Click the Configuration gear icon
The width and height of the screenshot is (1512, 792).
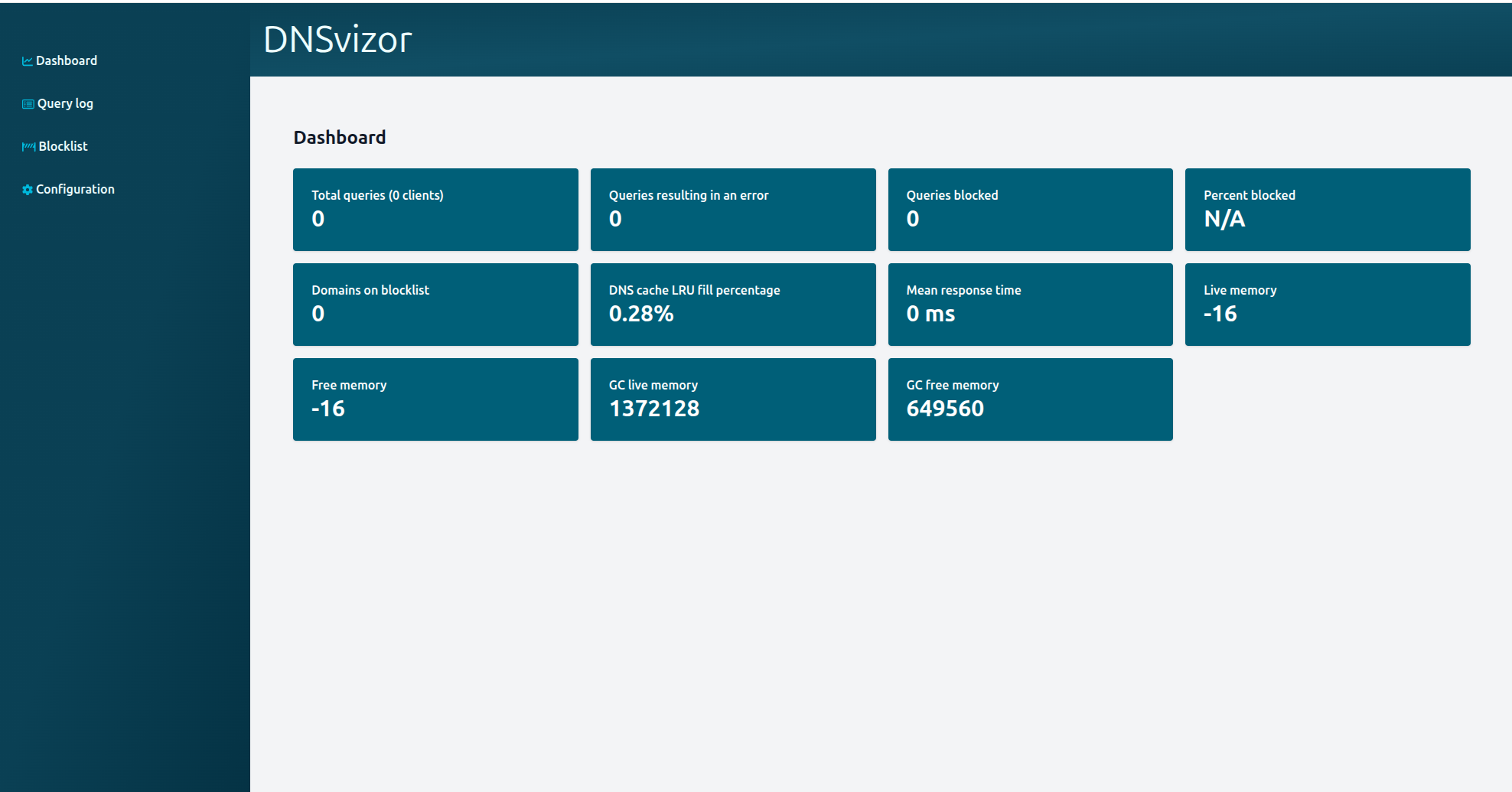[x=28, y=189]
